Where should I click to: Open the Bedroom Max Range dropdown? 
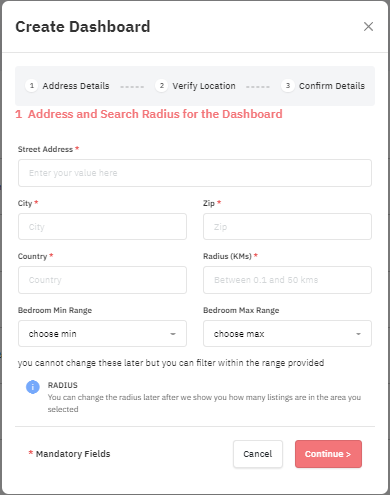click(287, 334)
